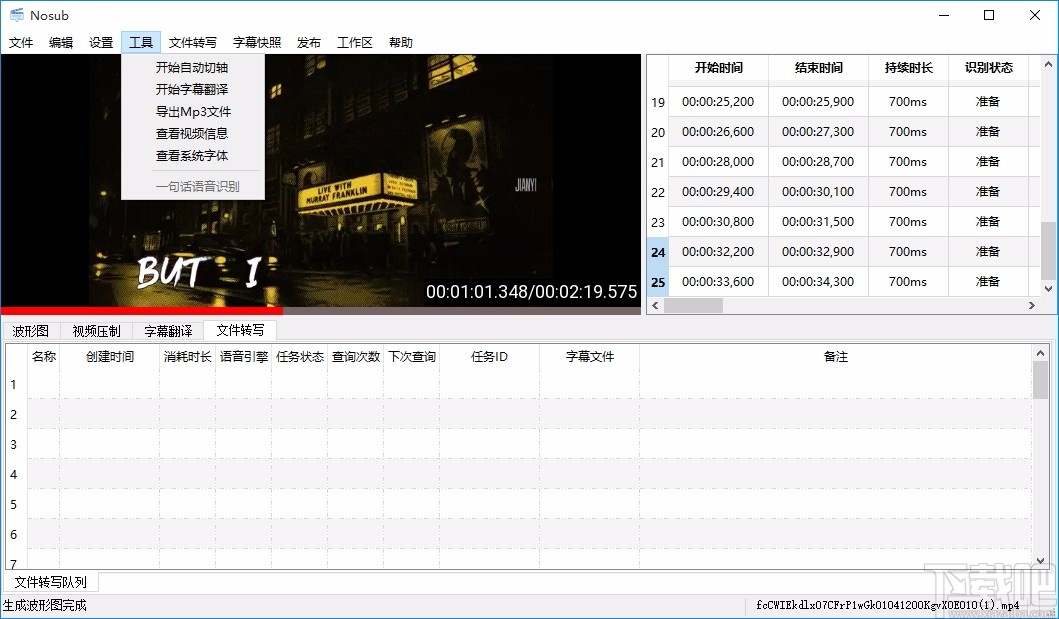Click the 任务状态 column header
Viewport: 1059px width, 619px height.
(300, 356)
